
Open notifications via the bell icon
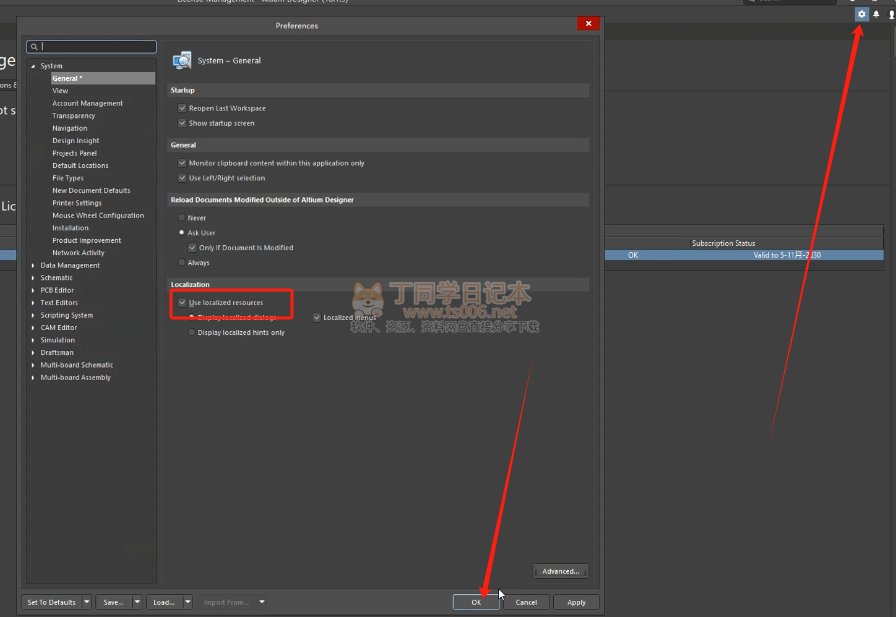tap(877, 14)
